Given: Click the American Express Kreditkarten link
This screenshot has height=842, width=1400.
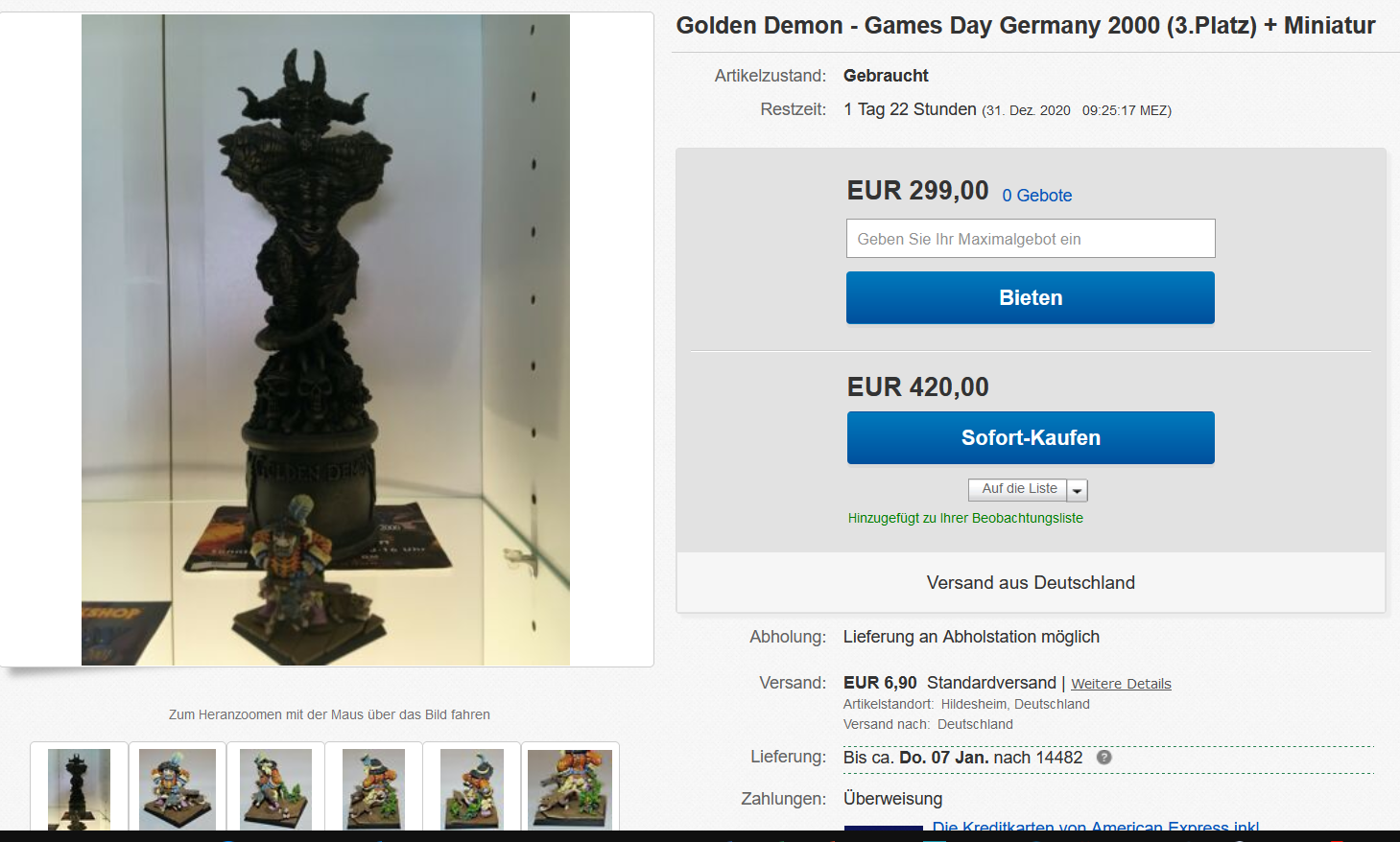Looking at the screenshot, I should point(1096,826).
